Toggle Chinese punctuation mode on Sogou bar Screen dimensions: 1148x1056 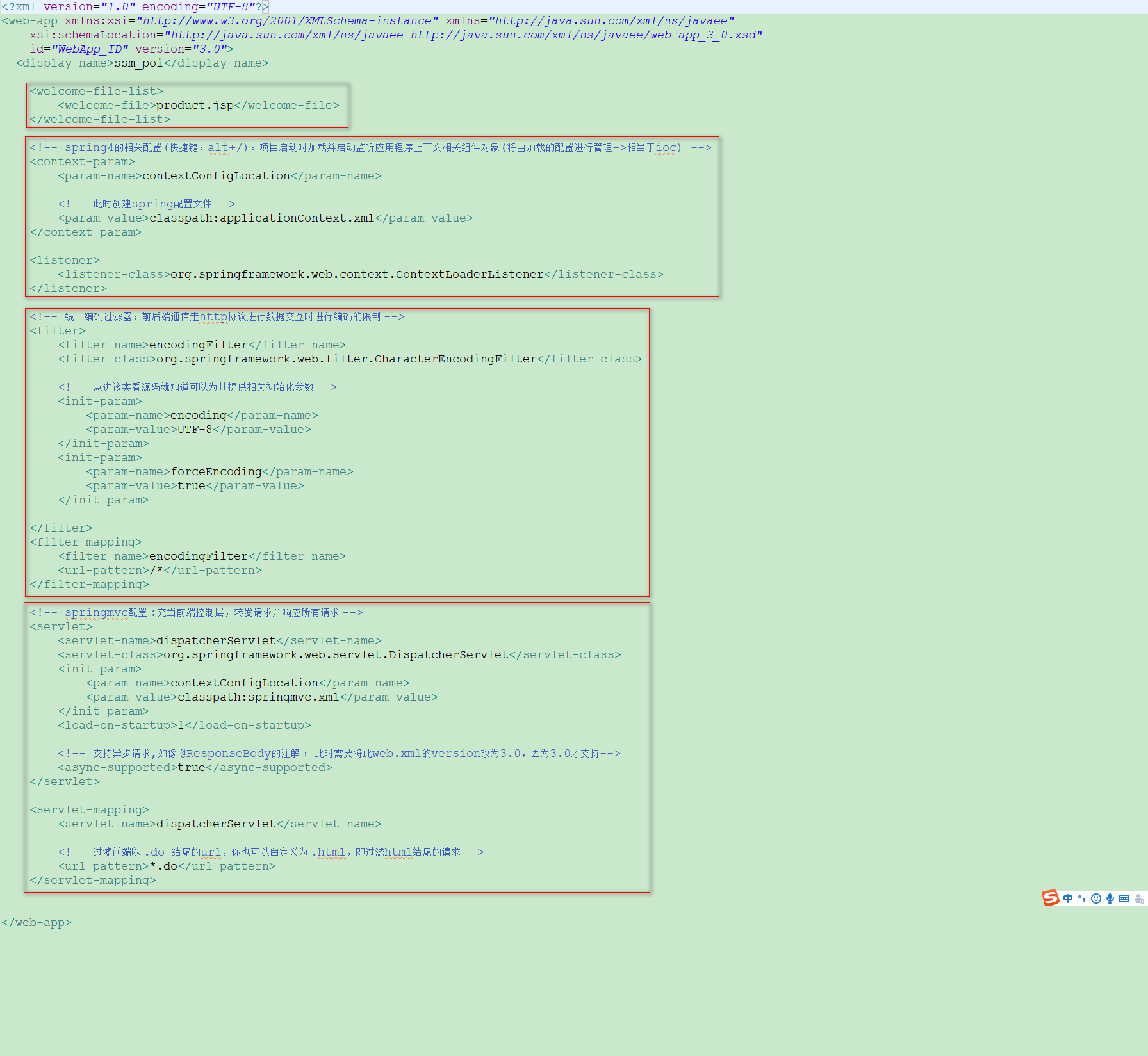coord(1081,898)
